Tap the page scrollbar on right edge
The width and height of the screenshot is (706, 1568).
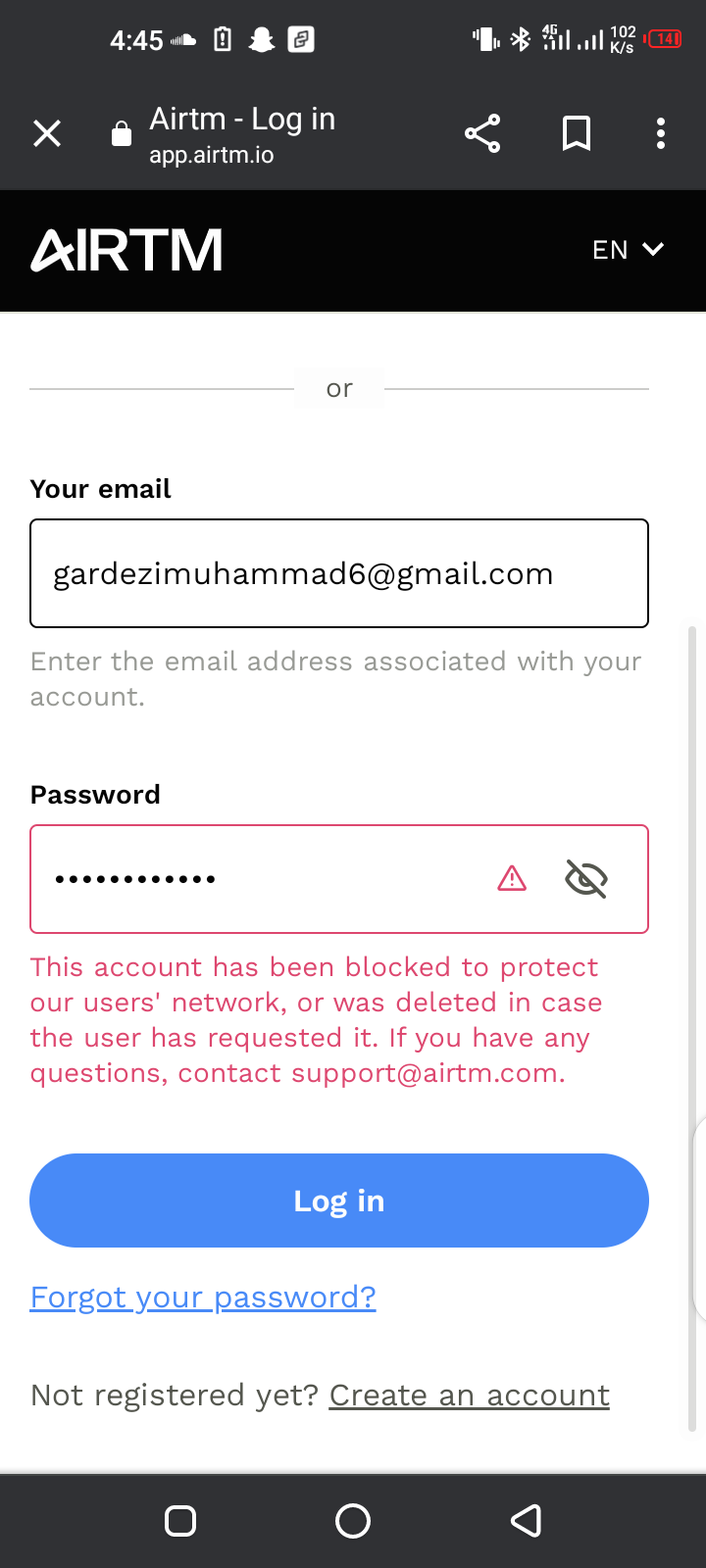click(693, 1029)
